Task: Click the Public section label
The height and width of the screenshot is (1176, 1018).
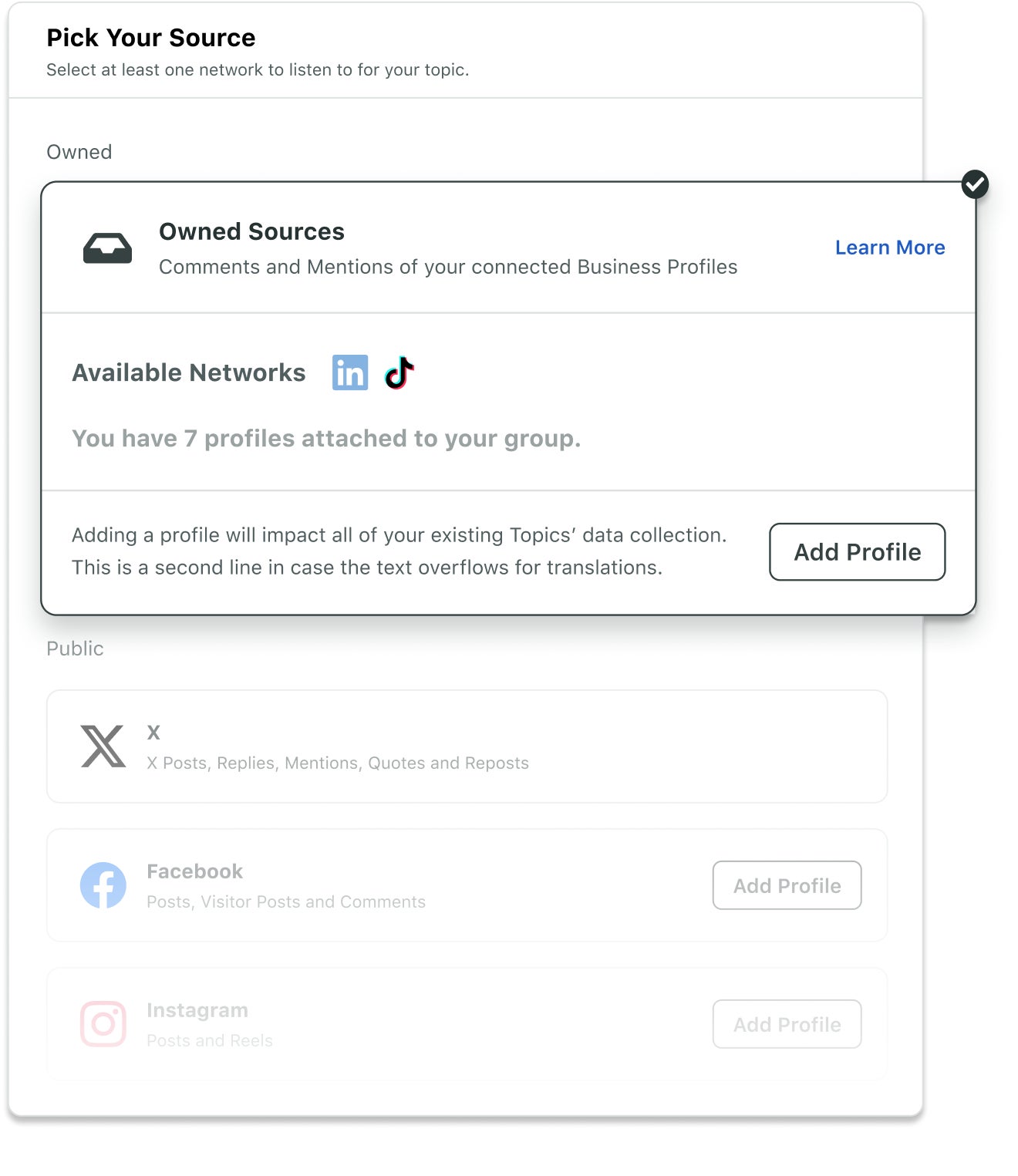Action: (75, 649)
